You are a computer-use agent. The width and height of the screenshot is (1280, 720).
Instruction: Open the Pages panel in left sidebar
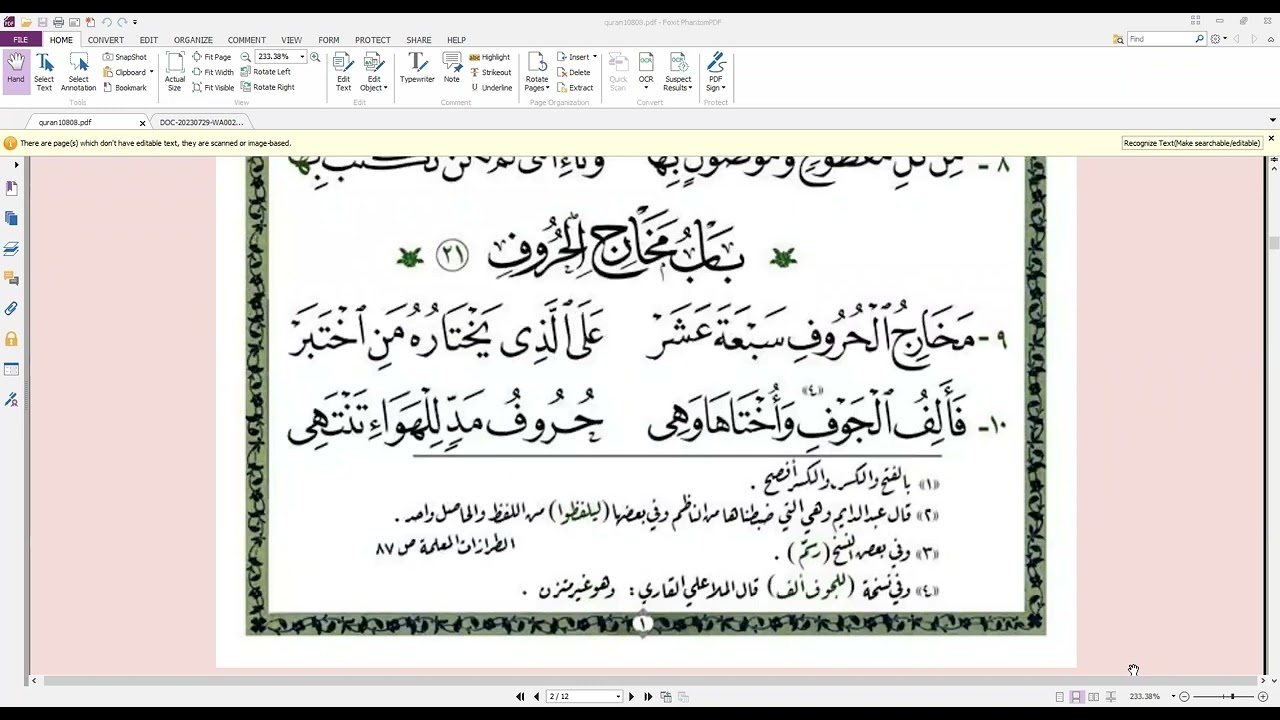[12, 218]
